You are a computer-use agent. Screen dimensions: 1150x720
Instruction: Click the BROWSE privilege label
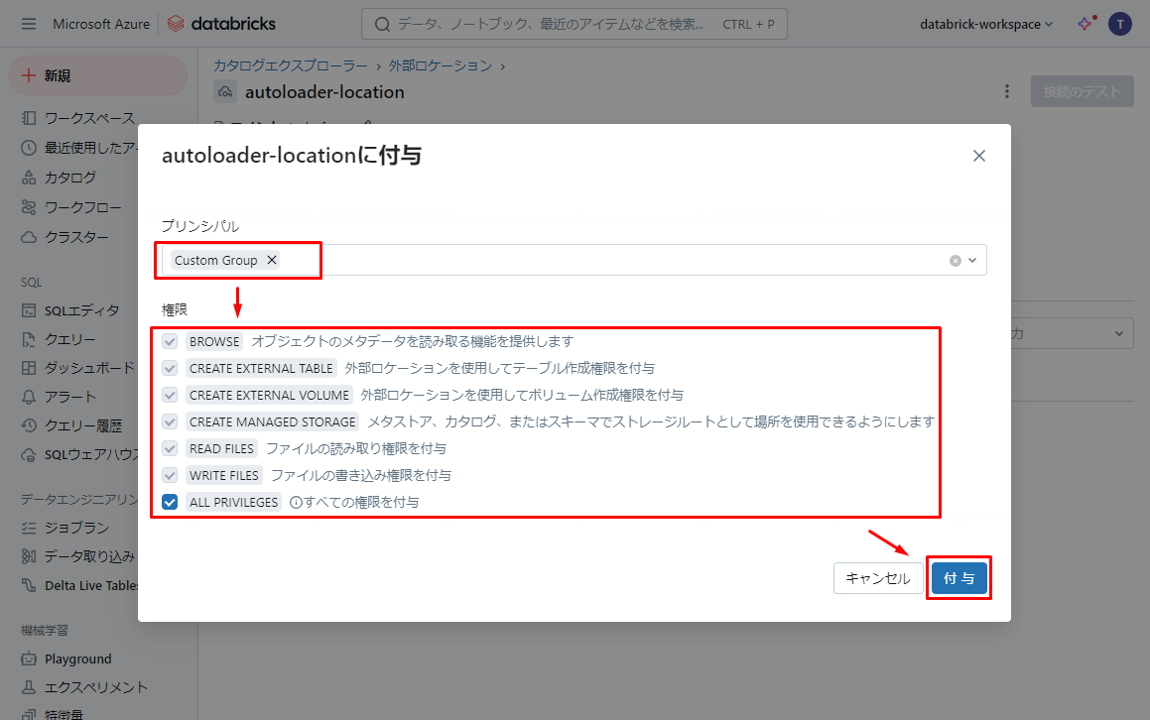214,342
